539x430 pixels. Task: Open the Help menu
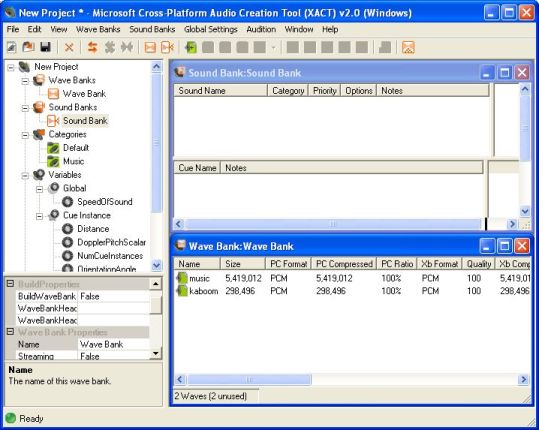[330, 29]
